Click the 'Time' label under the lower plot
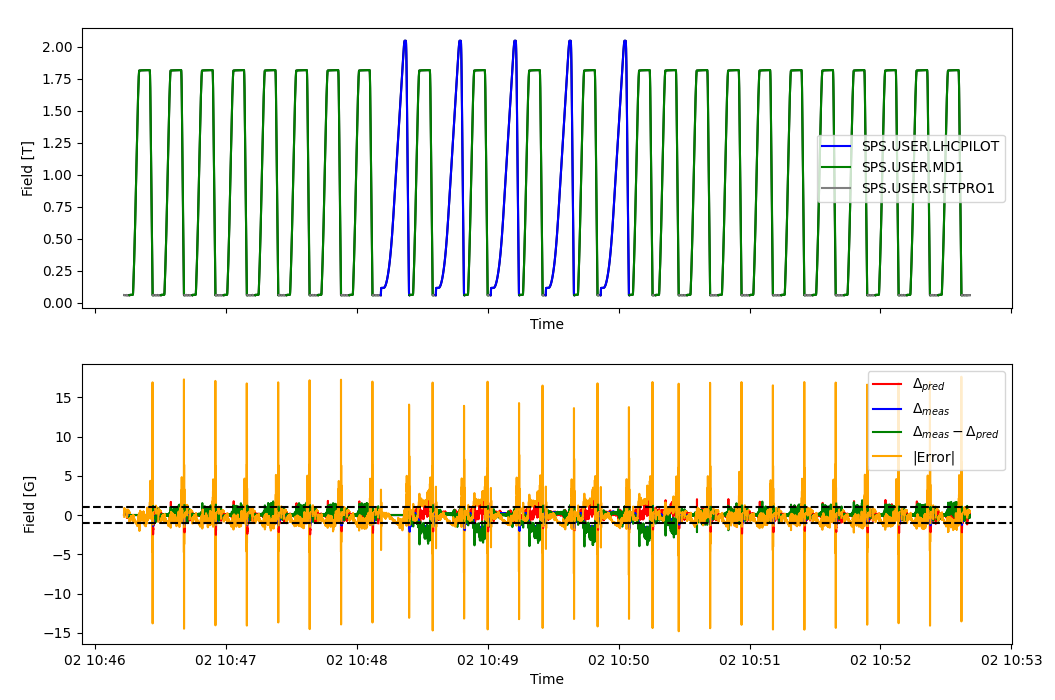The height and width of the screenshot is (700, 1055). tap(547, 680)
